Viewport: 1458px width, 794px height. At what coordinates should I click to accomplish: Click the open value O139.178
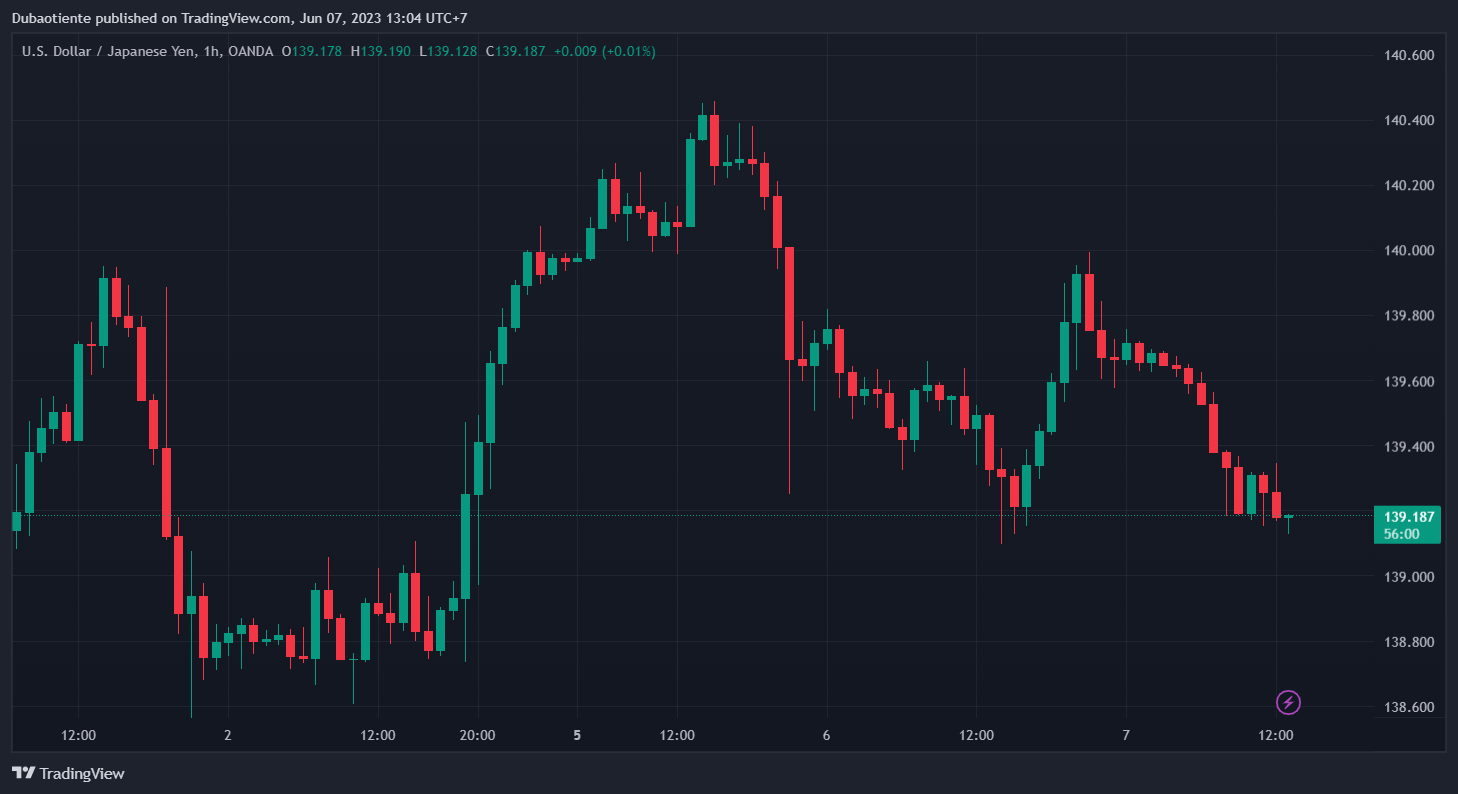(312, 51)
